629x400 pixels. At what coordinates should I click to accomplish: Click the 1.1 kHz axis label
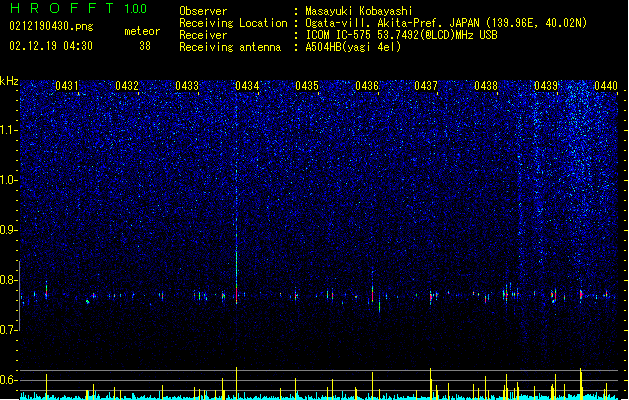click(9, 130)
